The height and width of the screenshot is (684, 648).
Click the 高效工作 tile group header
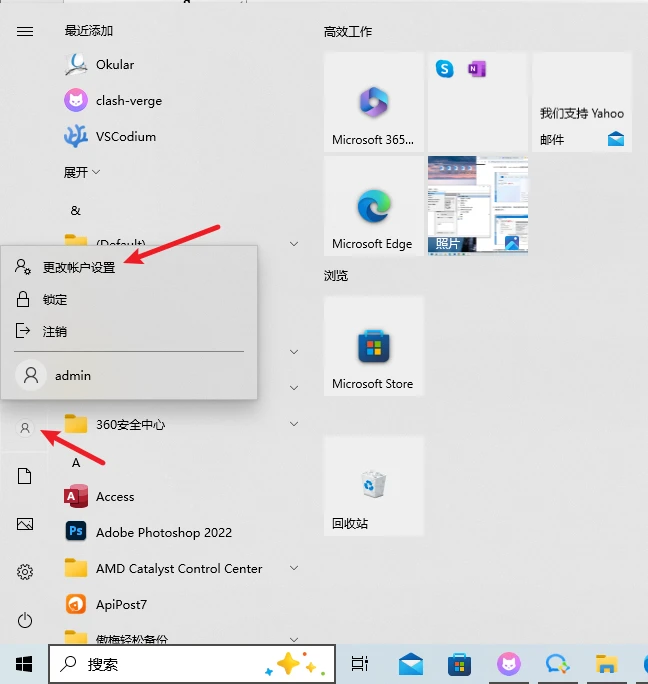(x=348, y=32)
